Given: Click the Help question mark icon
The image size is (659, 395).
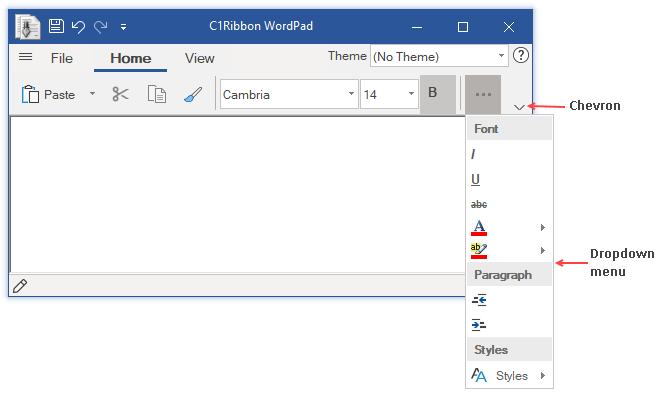Looking at the screenshot, I should 521,55.
